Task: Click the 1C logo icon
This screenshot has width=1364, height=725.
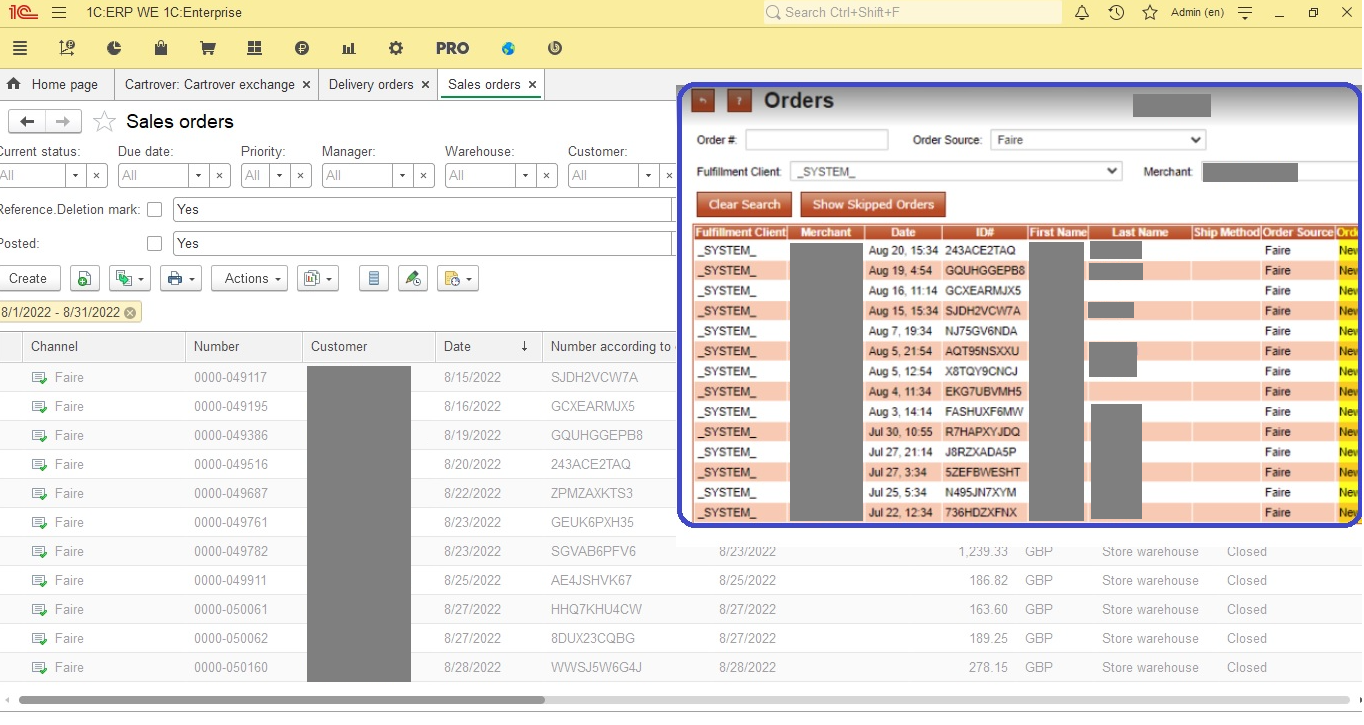Action: coord(23,13)
